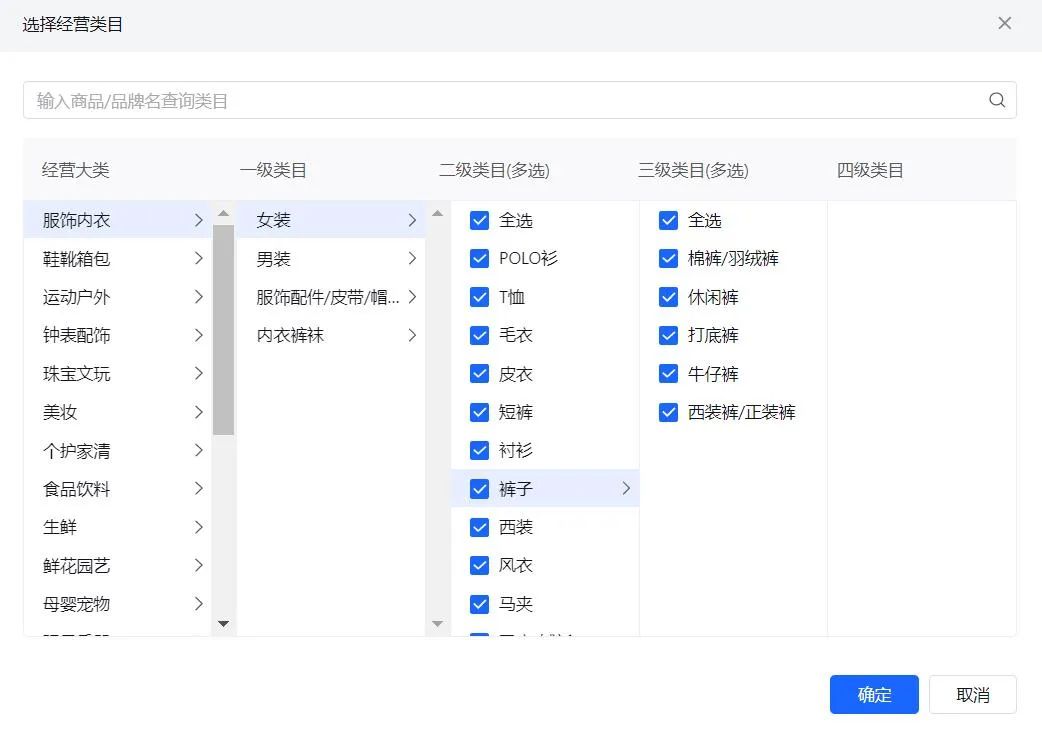This screenshot has height=738, width=1042.
Task: Uncheck the 西装裤/正装裤 checkbox
Action: (667, 411)
